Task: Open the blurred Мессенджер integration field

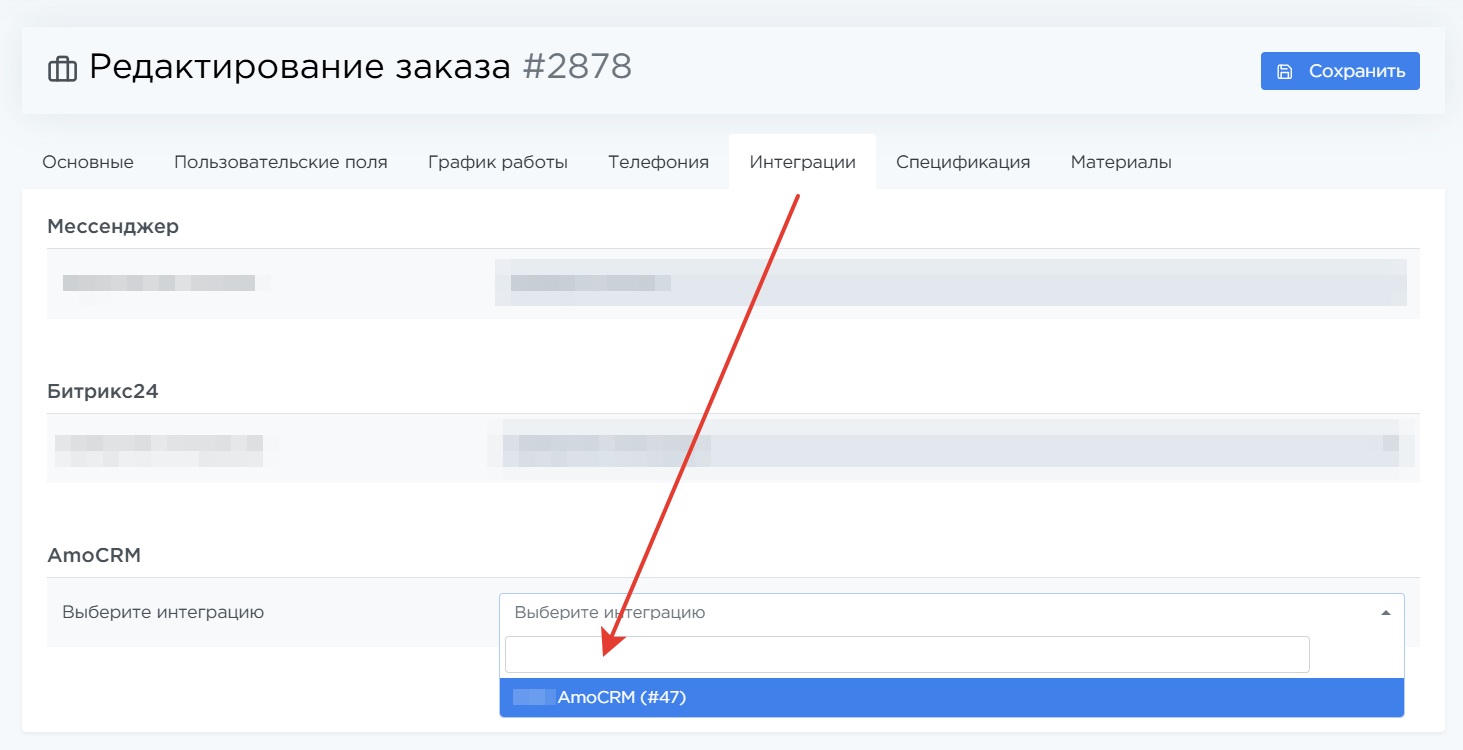Action: coord(950,283)
